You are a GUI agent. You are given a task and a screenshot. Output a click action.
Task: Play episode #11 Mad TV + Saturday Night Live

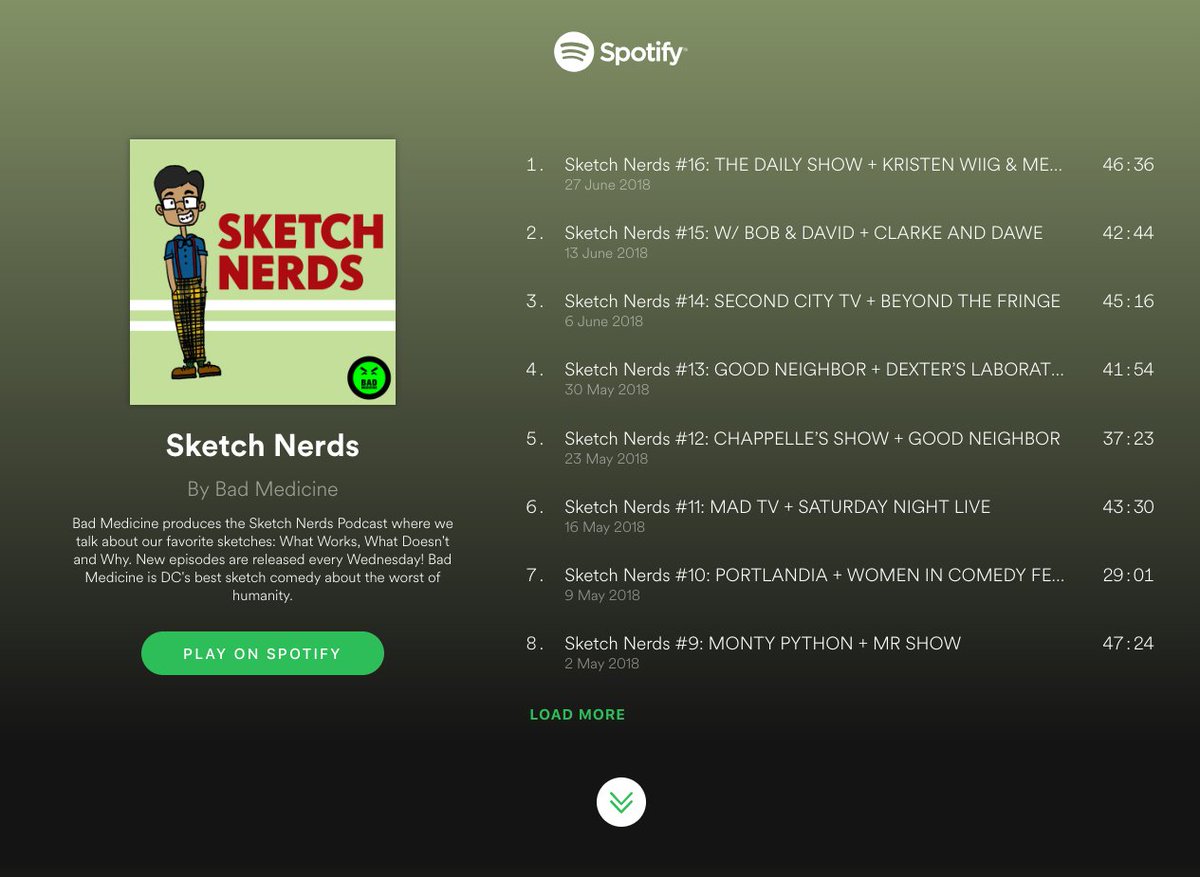point(777,507)
